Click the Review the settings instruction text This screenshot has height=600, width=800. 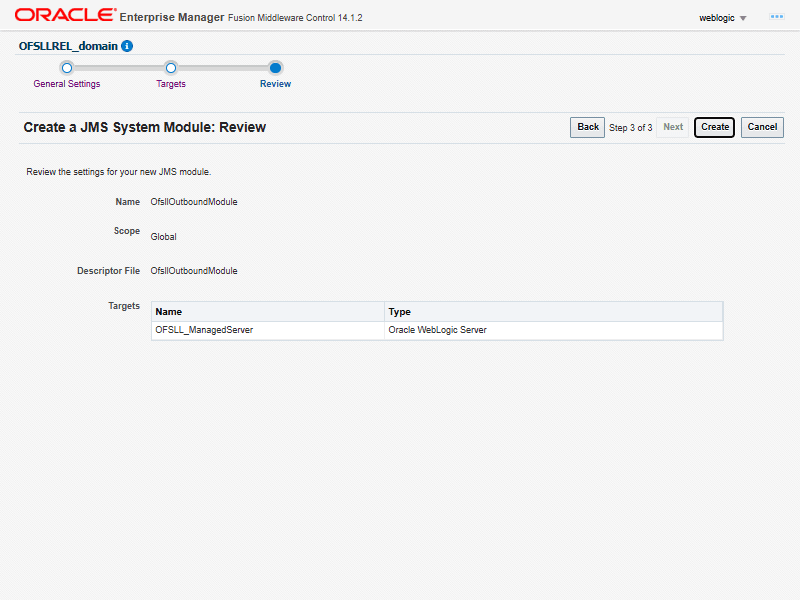(118, 172)
